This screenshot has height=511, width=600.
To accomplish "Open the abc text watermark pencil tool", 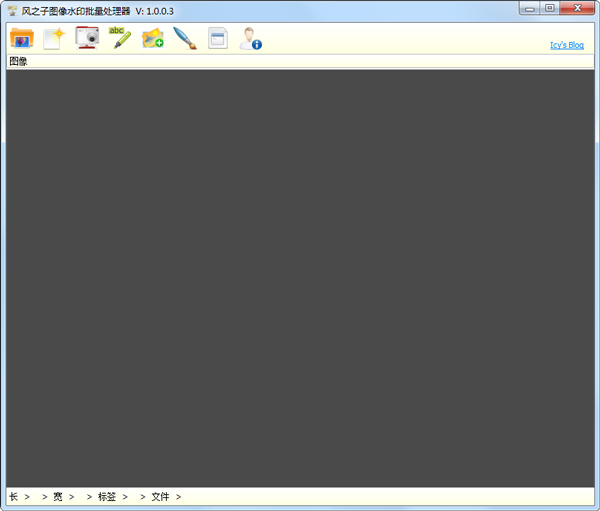I will (120, 38).
